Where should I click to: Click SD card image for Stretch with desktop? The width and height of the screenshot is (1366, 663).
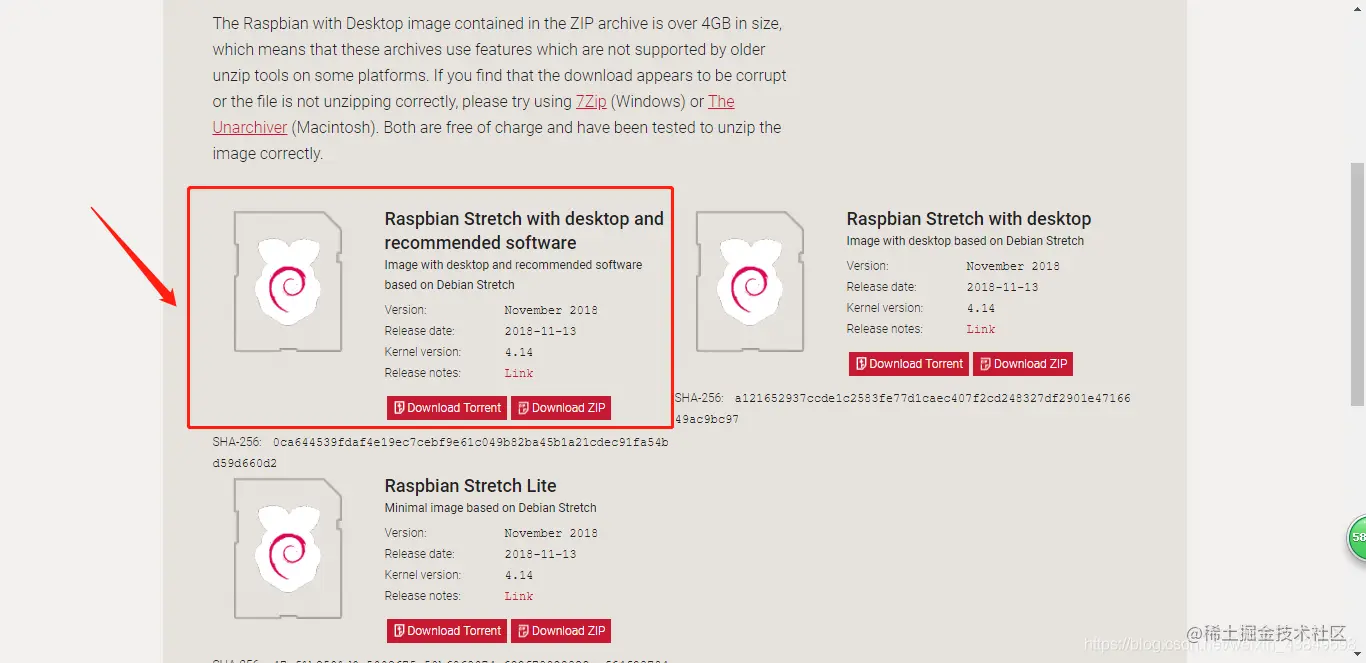(750, 281)
